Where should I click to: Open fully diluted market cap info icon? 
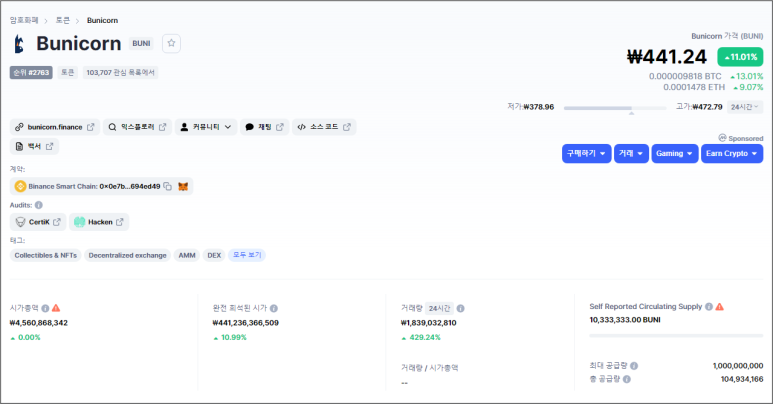274,308
